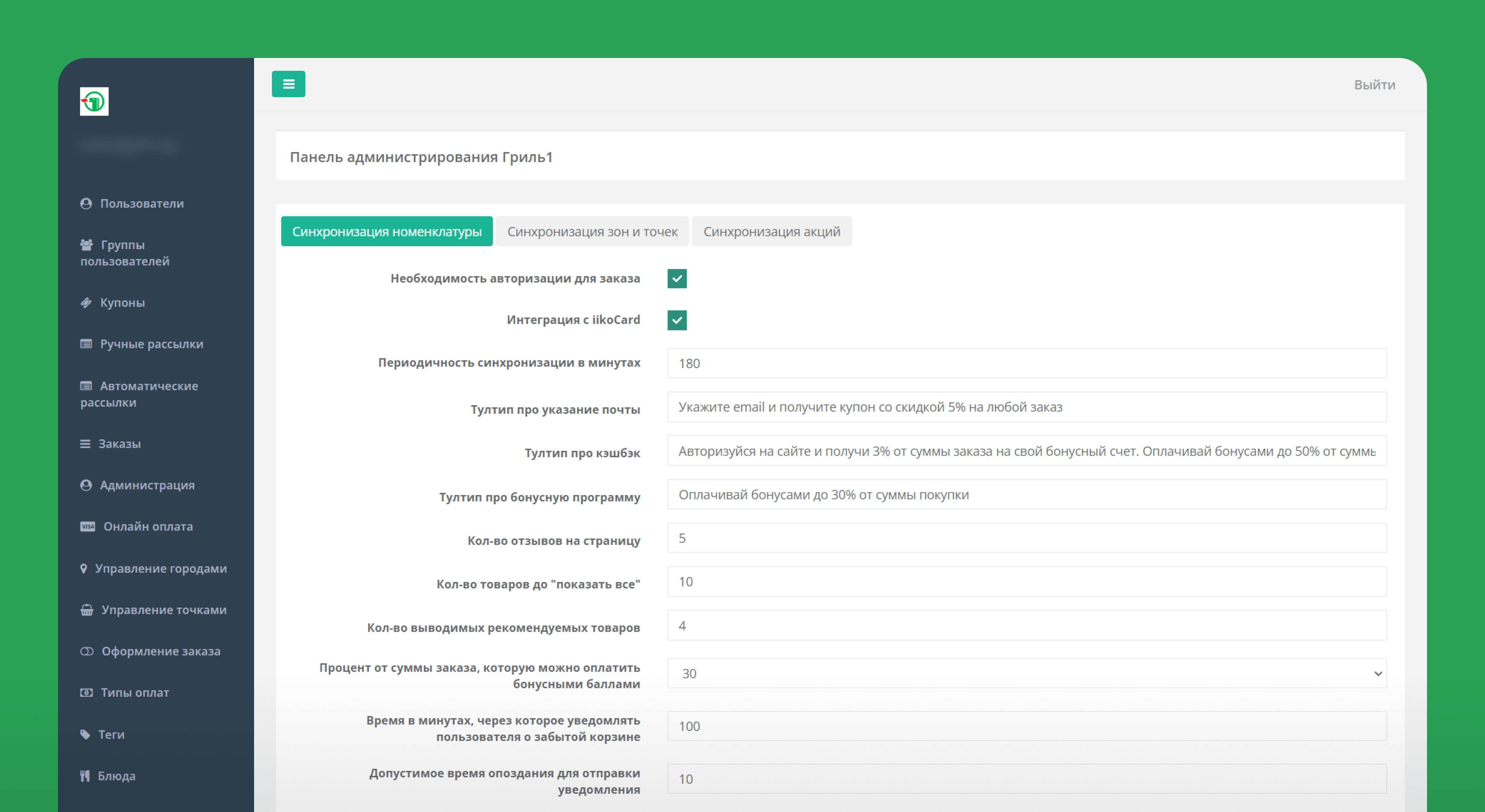Switch to Синхронизация зон и точек tab
The height and width of the screenshot is (812, 1485).
pos(592,232)
